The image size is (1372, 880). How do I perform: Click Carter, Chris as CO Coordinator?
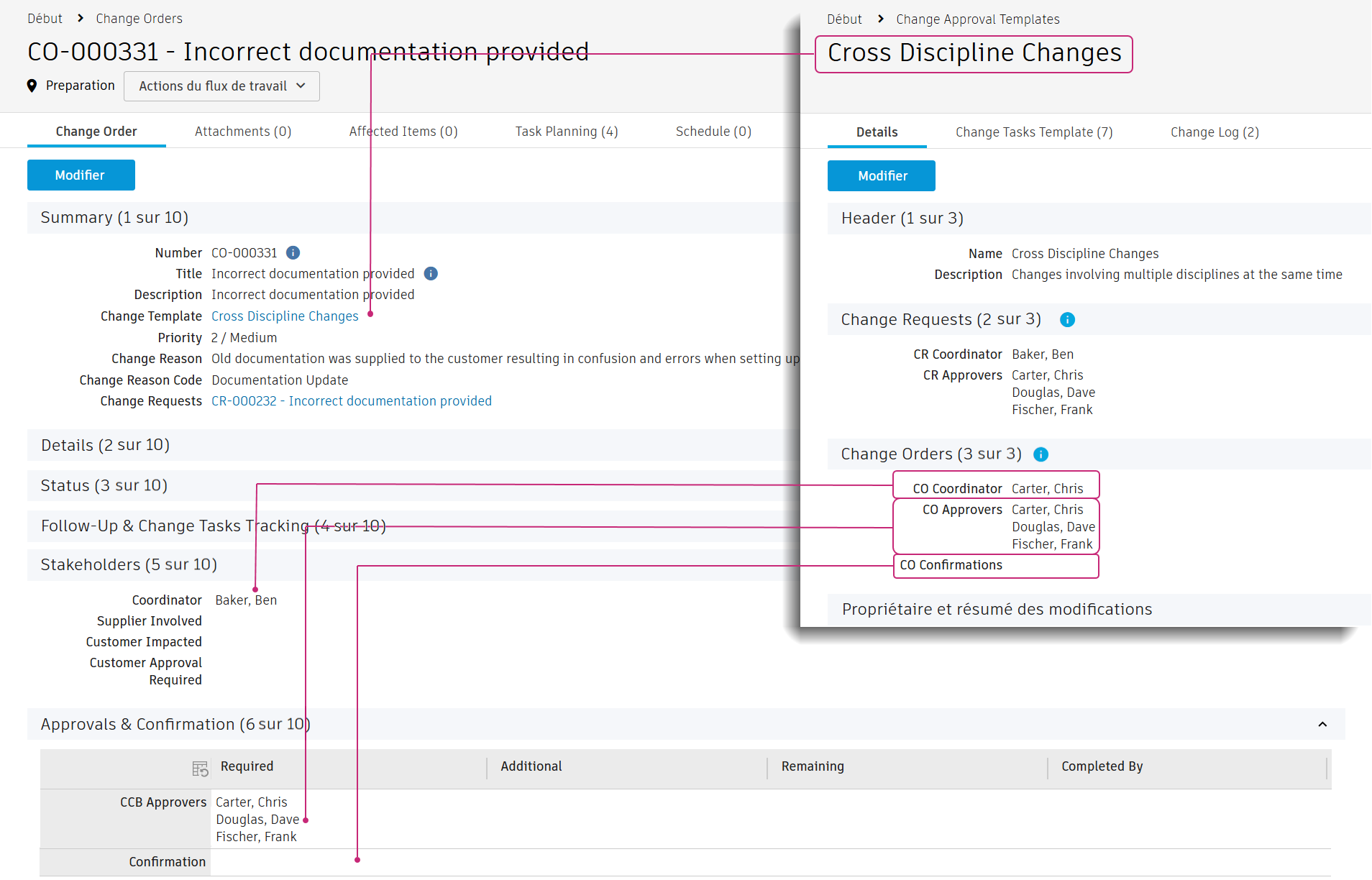[x=1047, y=489]
